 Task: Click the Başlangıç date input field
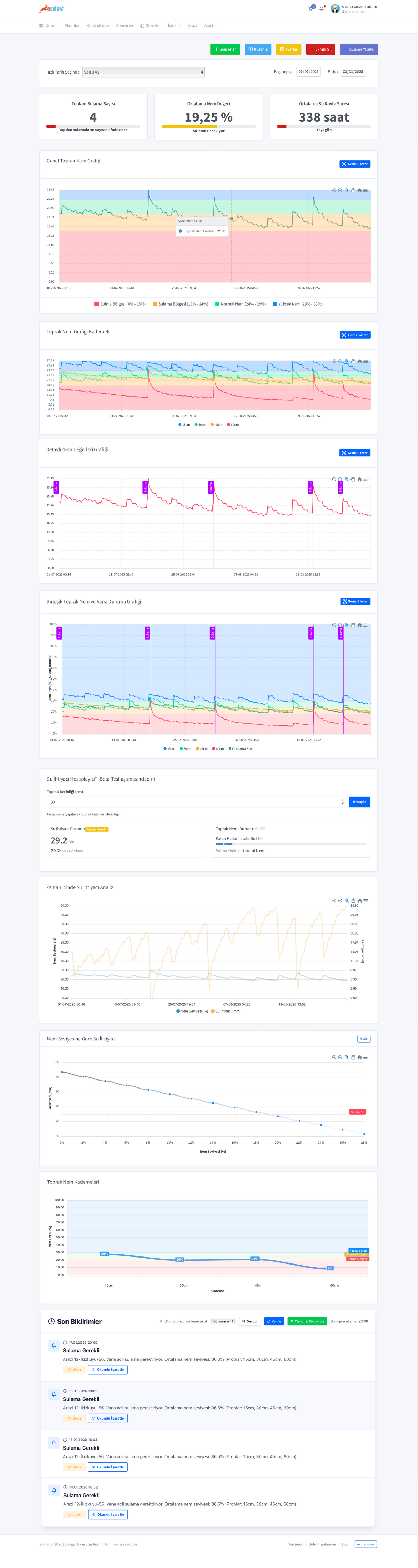point(309,72)
